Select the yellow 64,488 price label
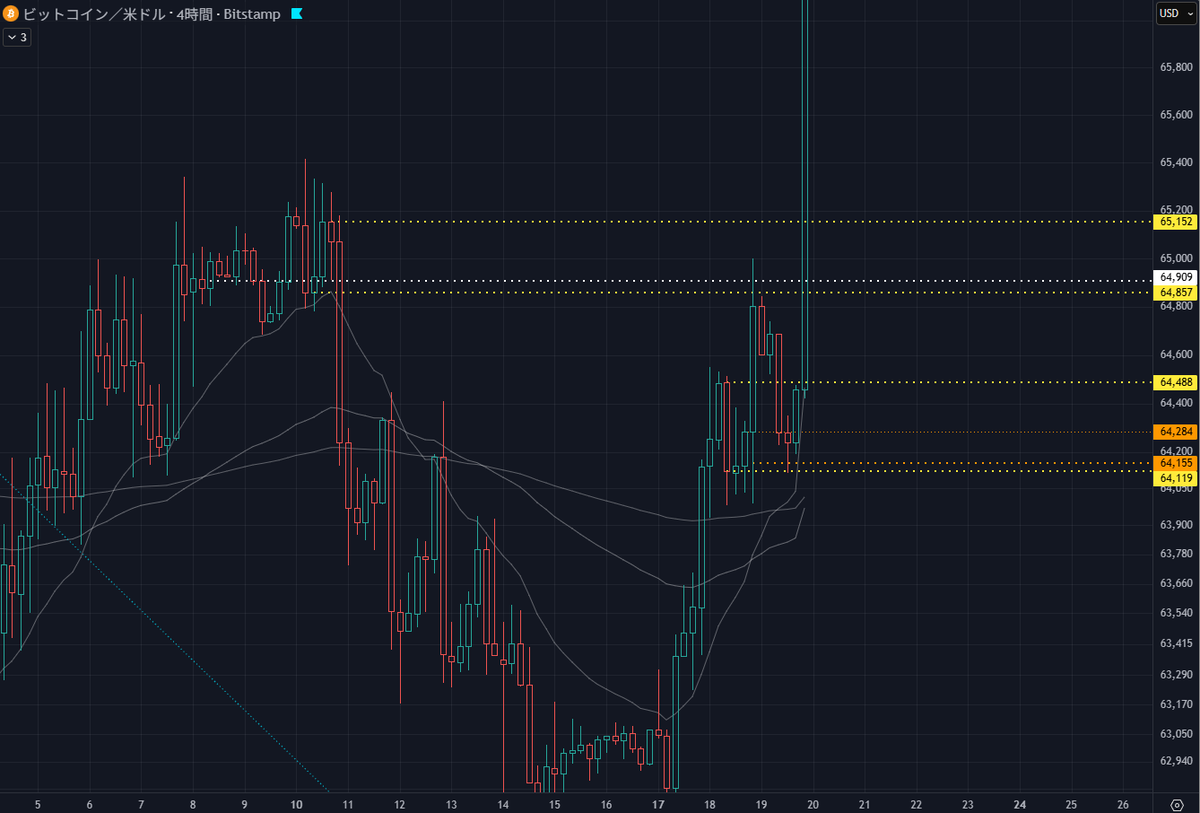 pos(1176,382)
